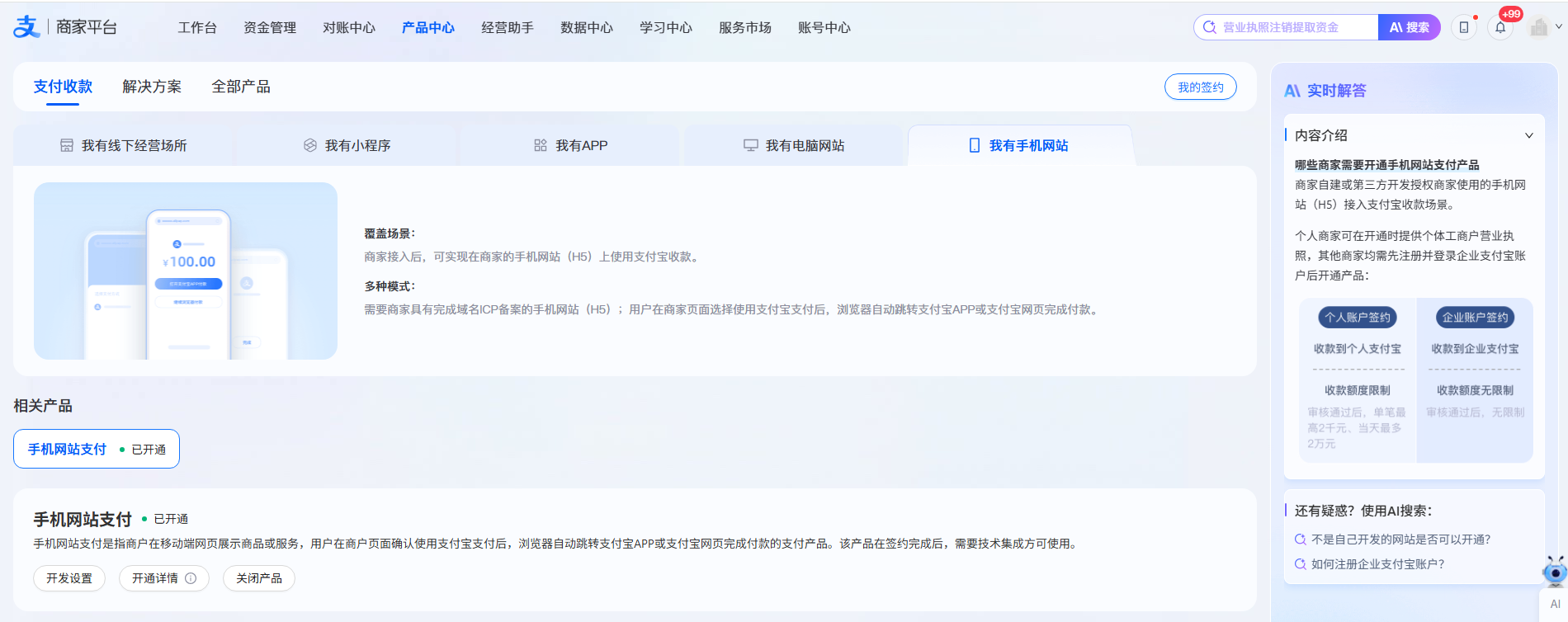Collapse the 内容介绍 section chevron
Screen dimensions: 1568x622
point(1528,135)
